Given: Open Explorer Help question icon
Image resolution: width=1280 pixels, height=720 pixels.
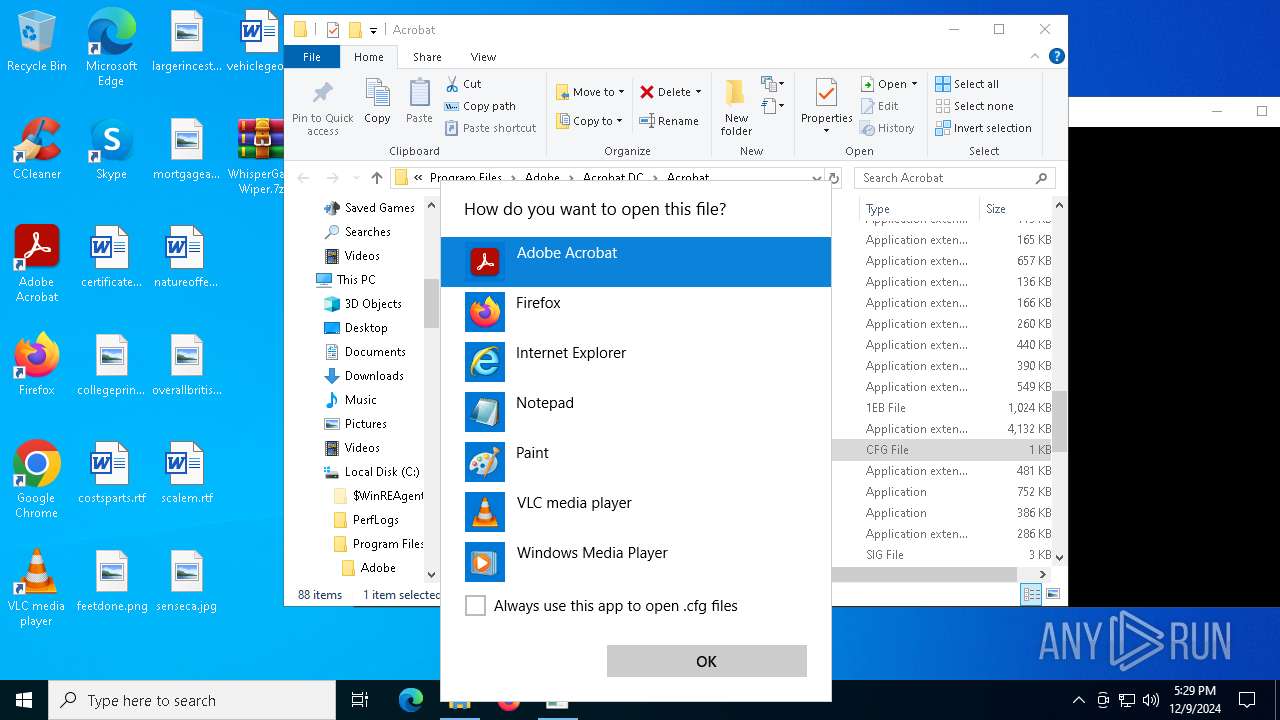Looking at the screenshot, I should tap(1056, 57).
